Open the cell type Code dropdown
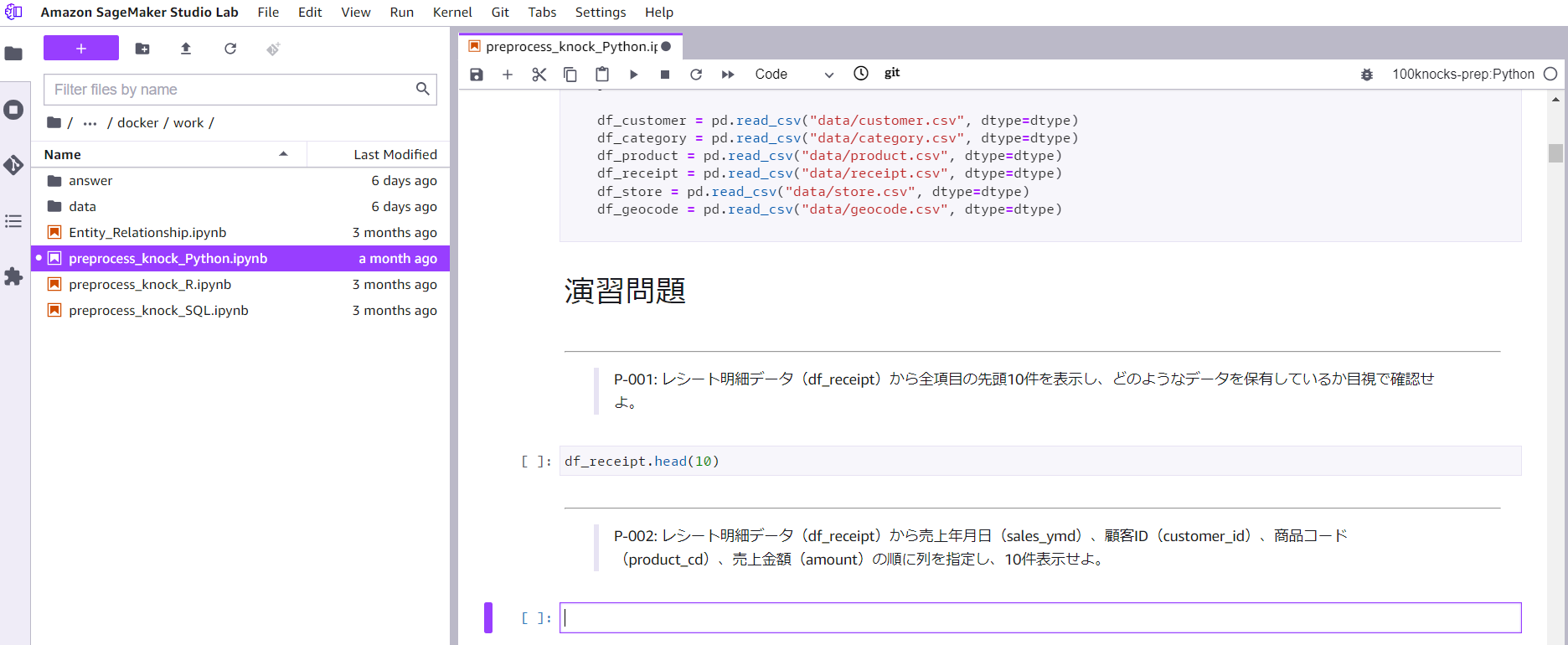Viewport: 1568px width, 645px height. (x=793, y=75)
